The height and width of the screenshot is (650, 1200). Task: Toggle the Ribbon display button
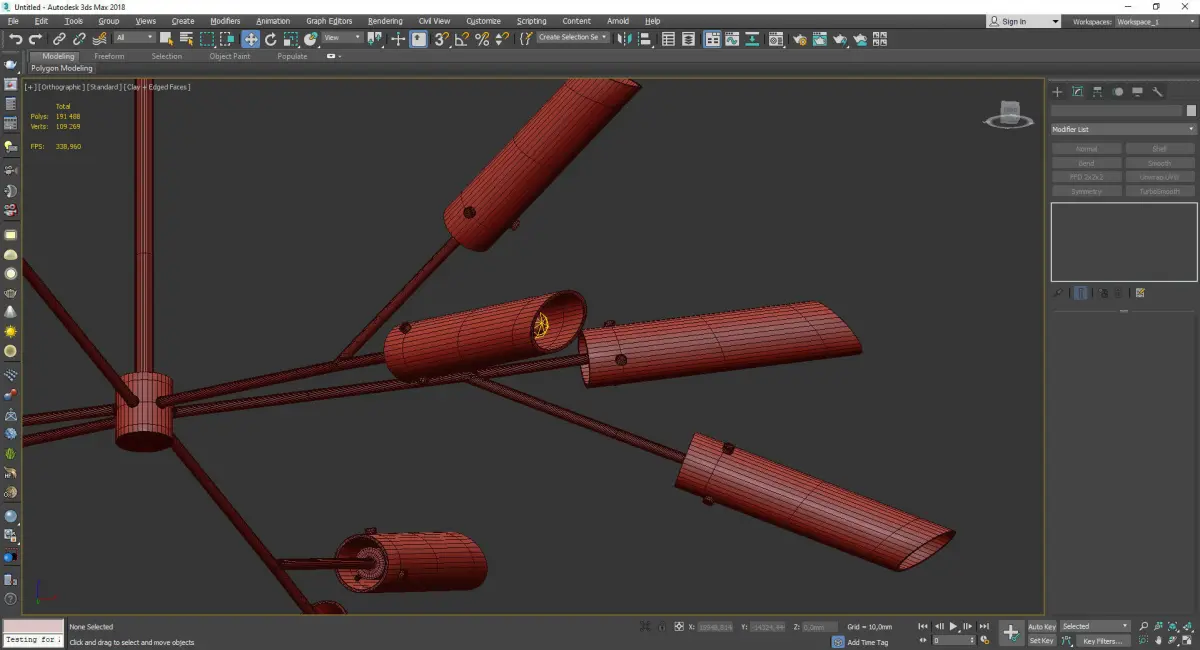coord(712,39)
